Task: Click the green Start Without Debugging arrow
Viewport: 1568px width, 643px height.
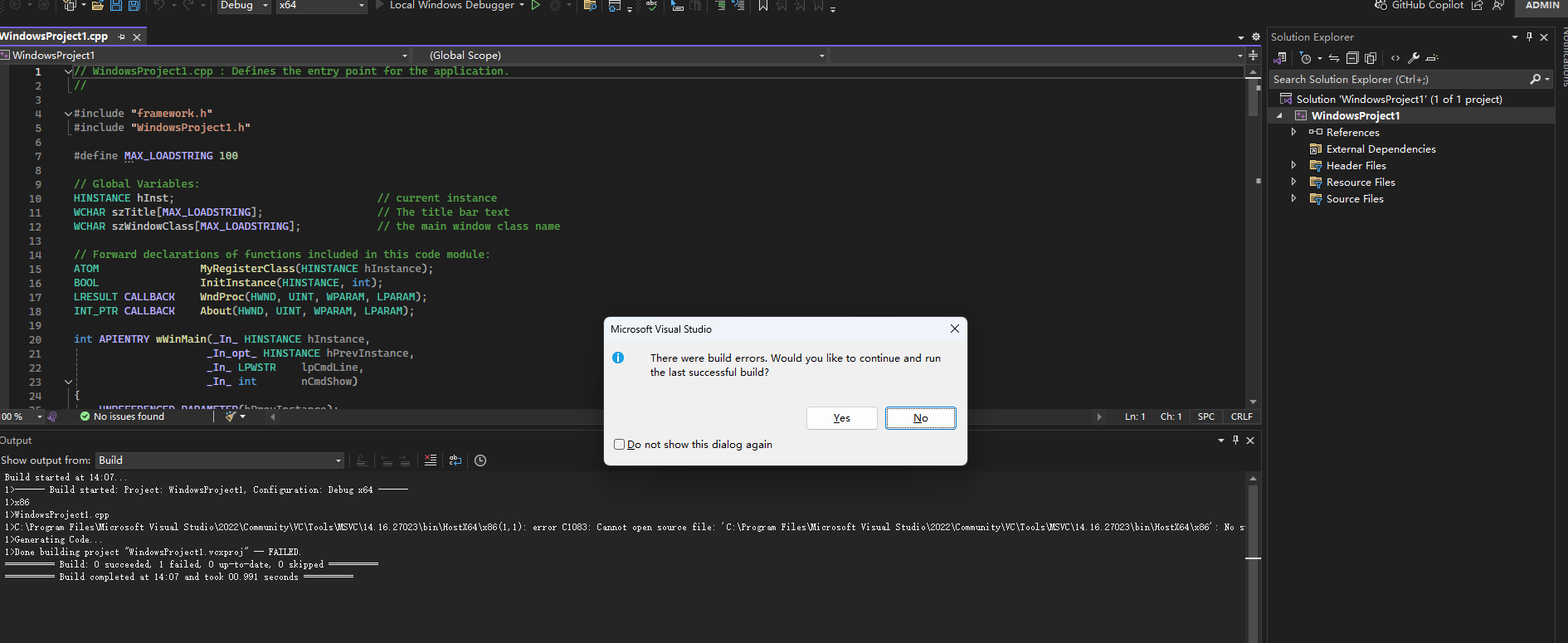Action: click(x=536, y=5)
